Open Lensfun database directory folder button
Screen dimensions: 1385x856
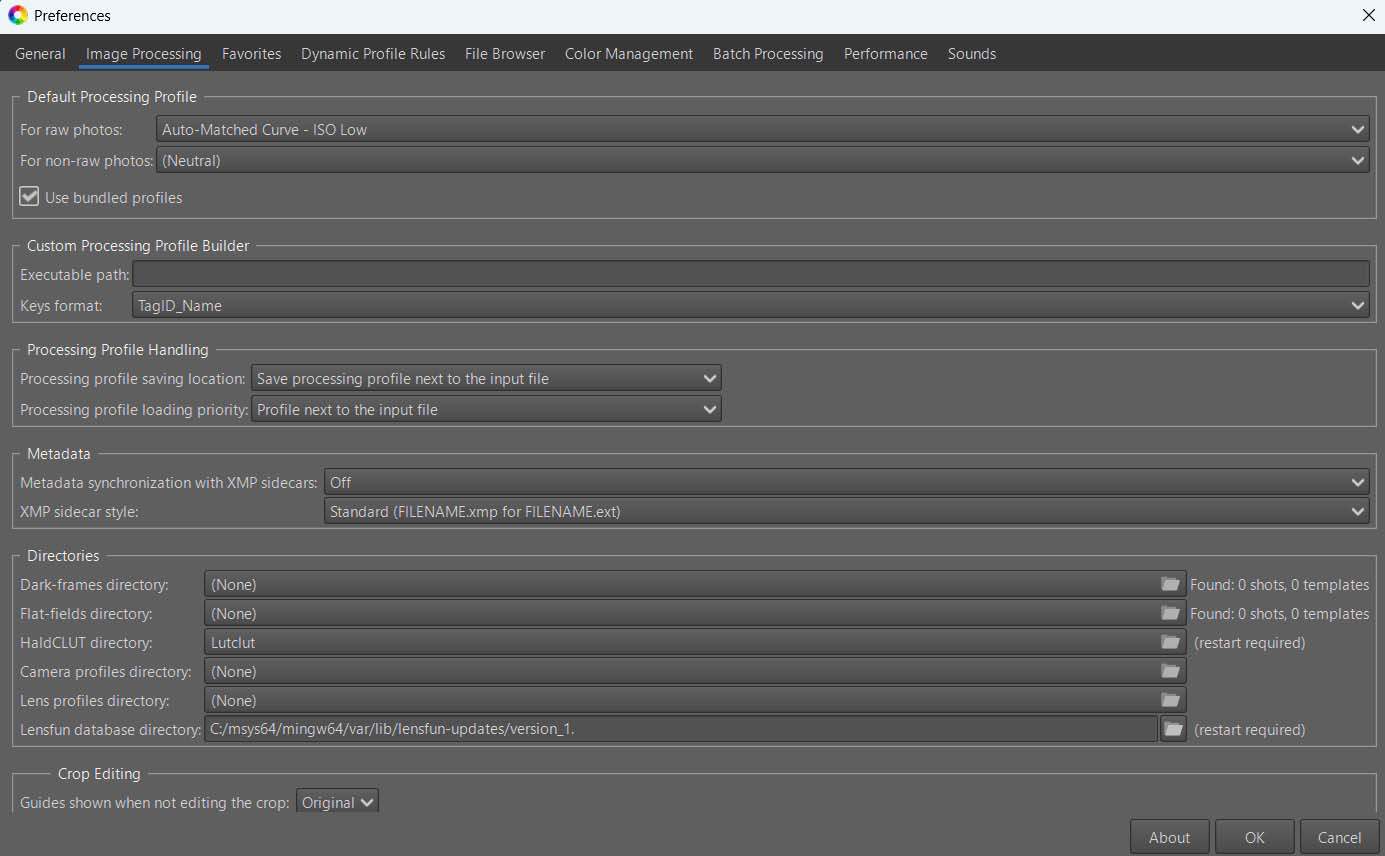(x=1172, y=729)
